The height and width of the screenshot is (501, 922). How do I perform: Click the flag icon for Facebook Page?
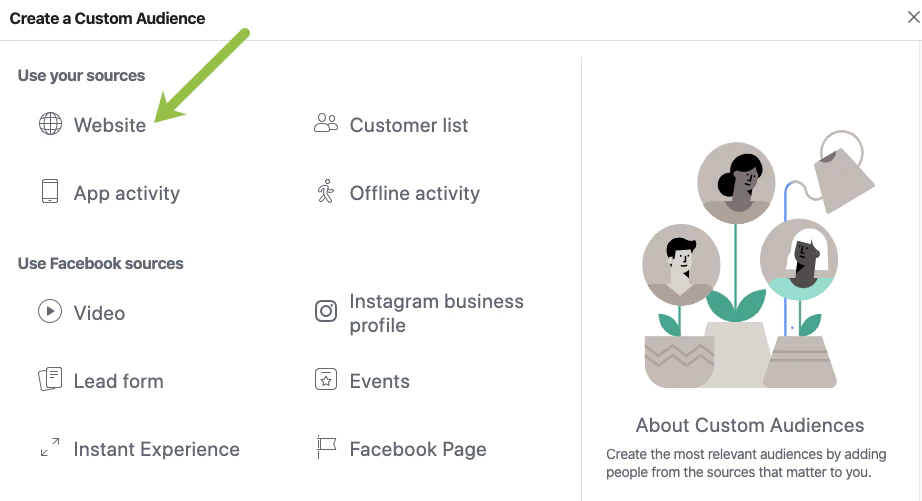pos(326,448)
